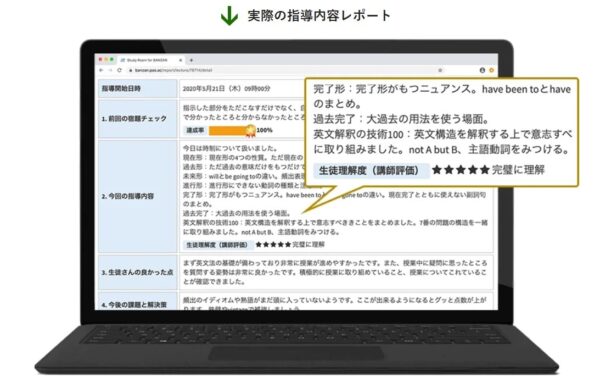Click the orange extension icon in the toolbar
The height and width of the screenshot is (388, 600).
coord(492,70)
